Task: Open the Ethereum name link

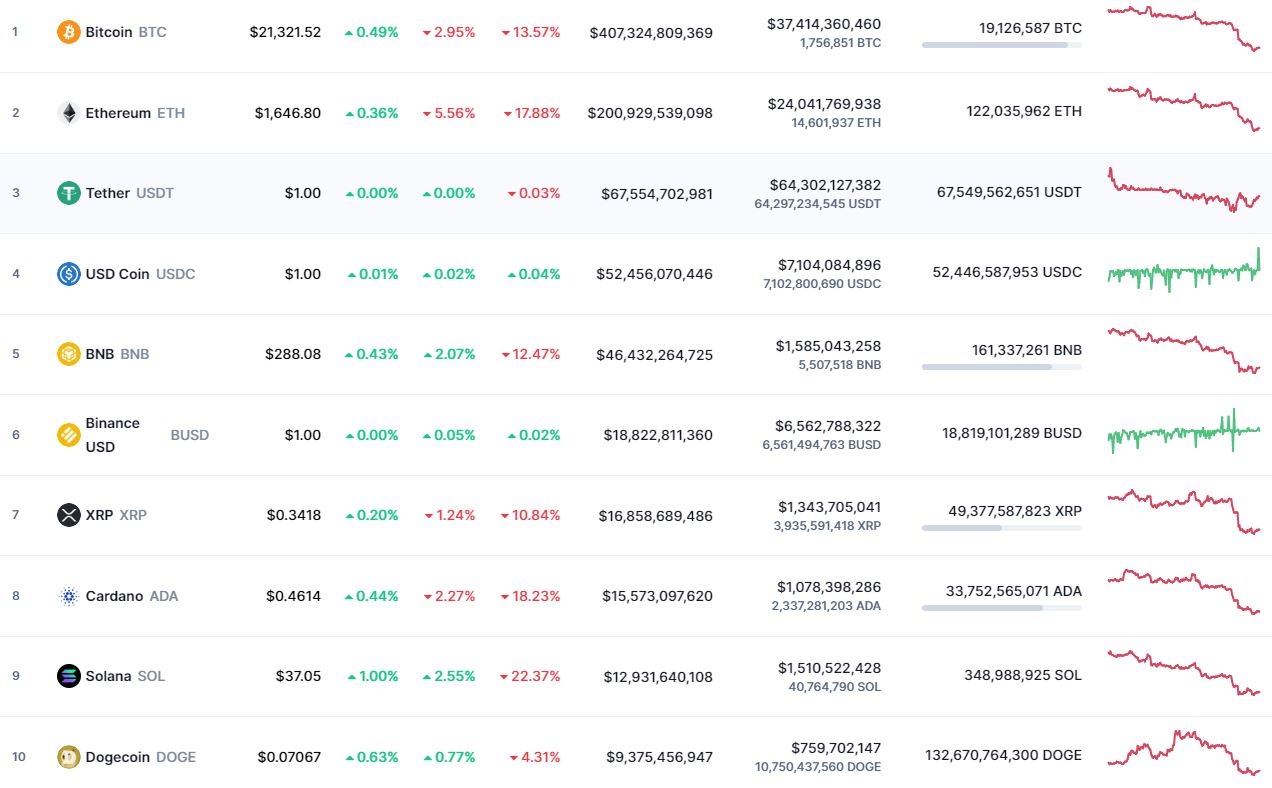Action: (118, 113)
